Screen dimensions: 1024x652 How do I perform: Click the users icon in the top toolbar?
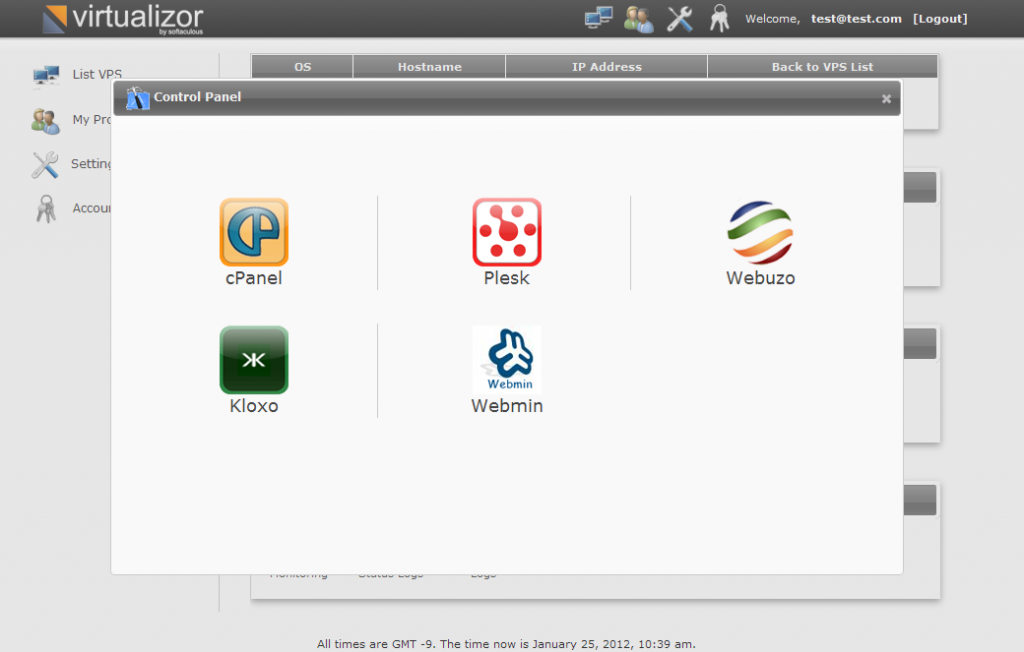click(x=639, y=18)
